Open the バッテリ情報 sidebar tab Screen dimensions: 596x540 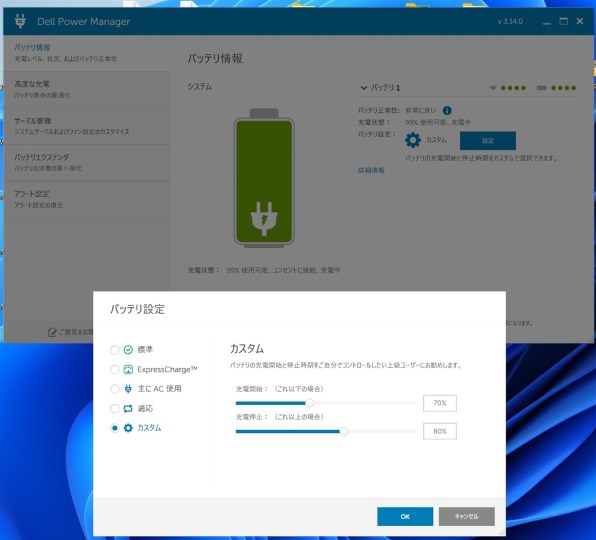tap(87, 53)
